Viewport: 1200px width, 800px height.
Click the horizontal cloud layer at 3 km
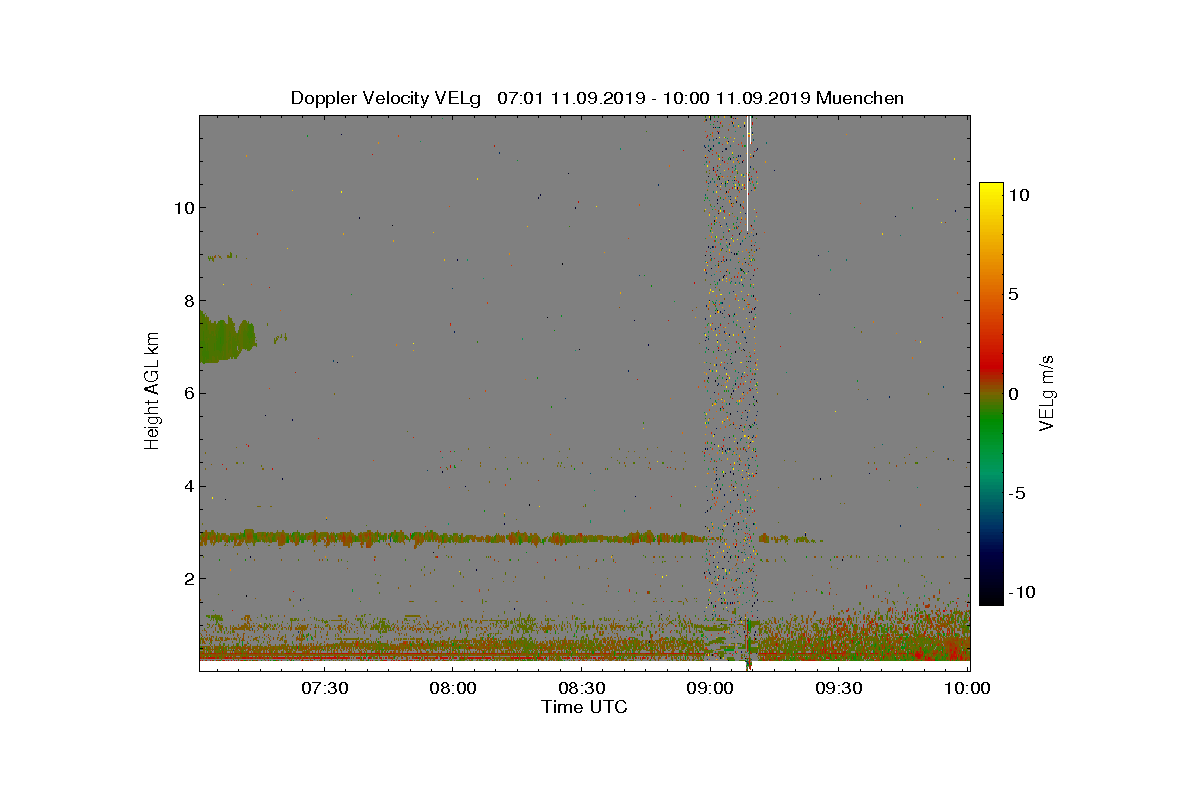(x=455, y=538)
